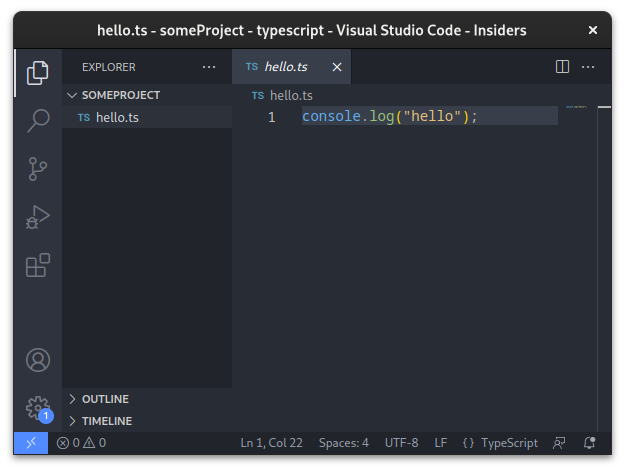
Task: Click line number 1 in gutter
Action: pyautogui.click(x=271, y=117)
